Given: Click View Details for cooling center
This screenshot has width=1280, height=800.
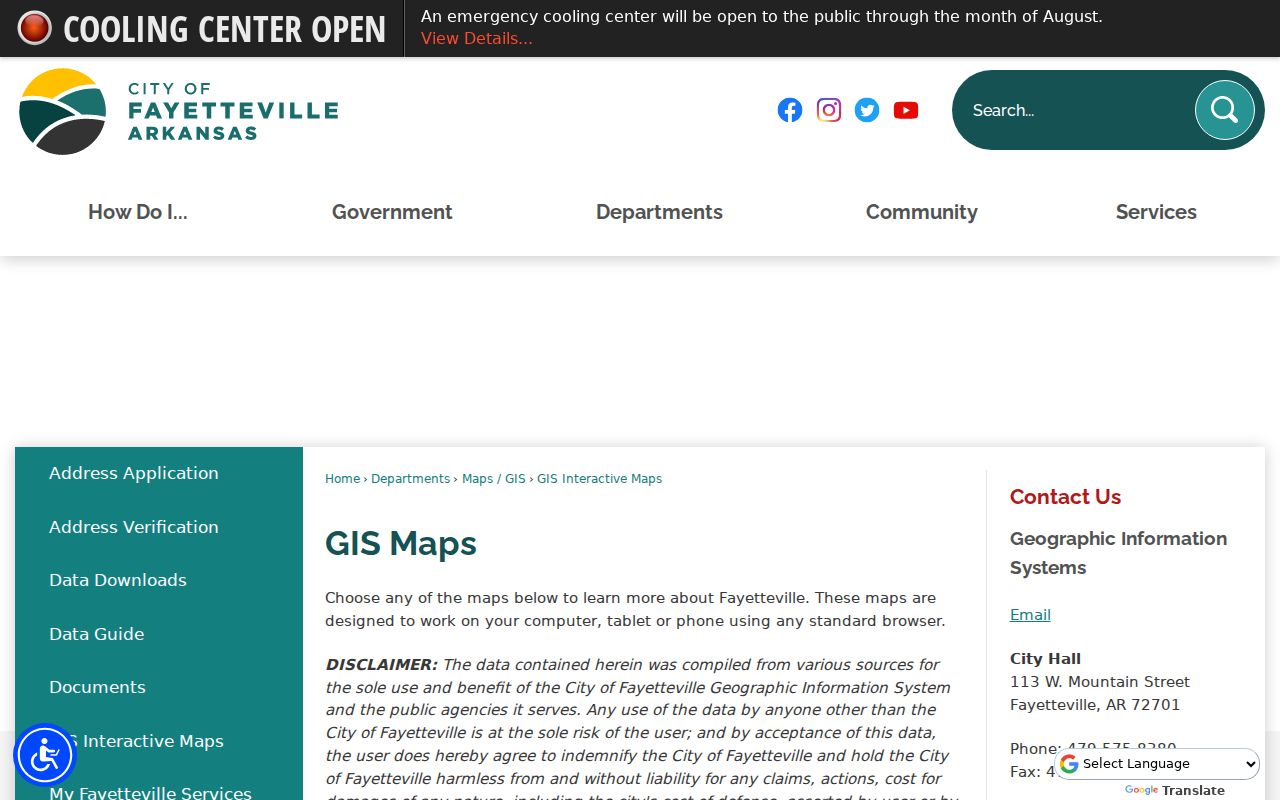Looking at the screenshot, I should coord(477,39).
